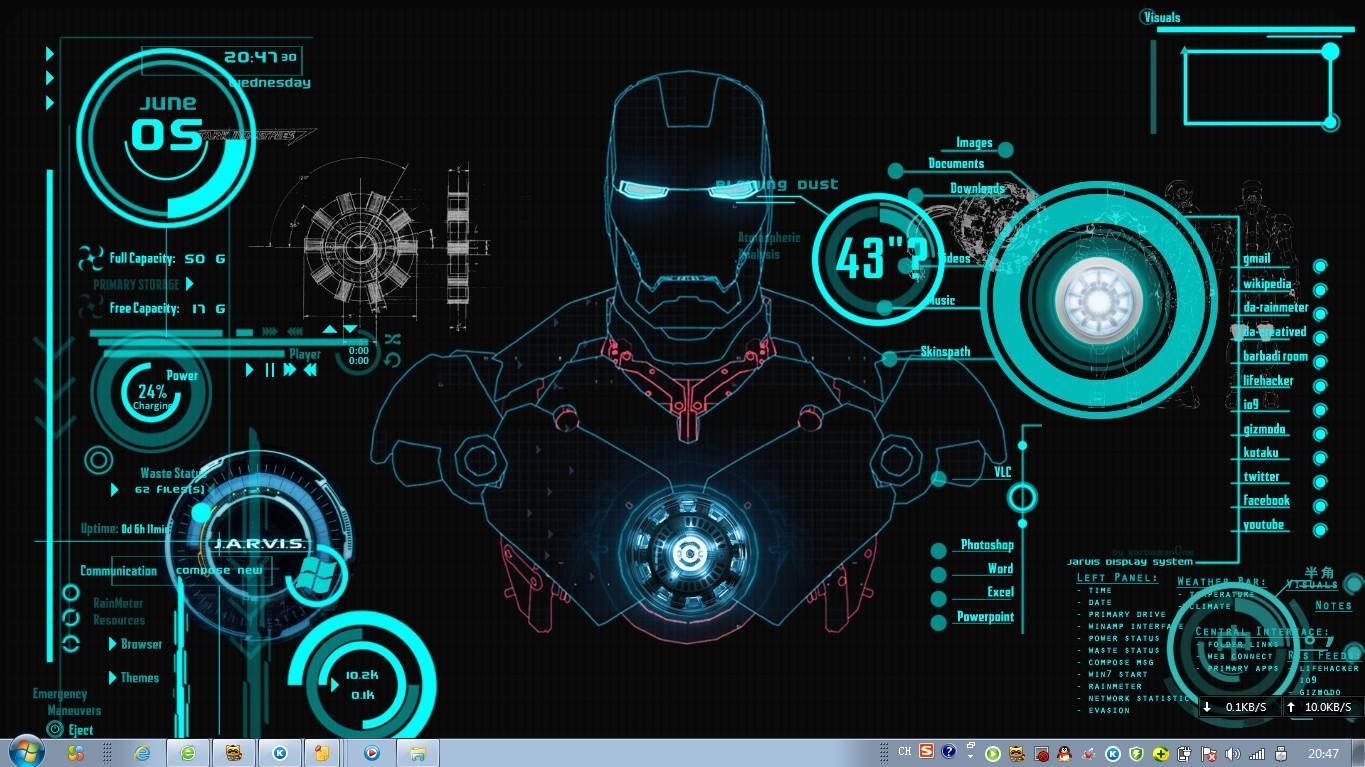Image resolution: width=1365 pixels, height=767 pixels.
Task: Open the facebook web link
Action: [1266, 501]
